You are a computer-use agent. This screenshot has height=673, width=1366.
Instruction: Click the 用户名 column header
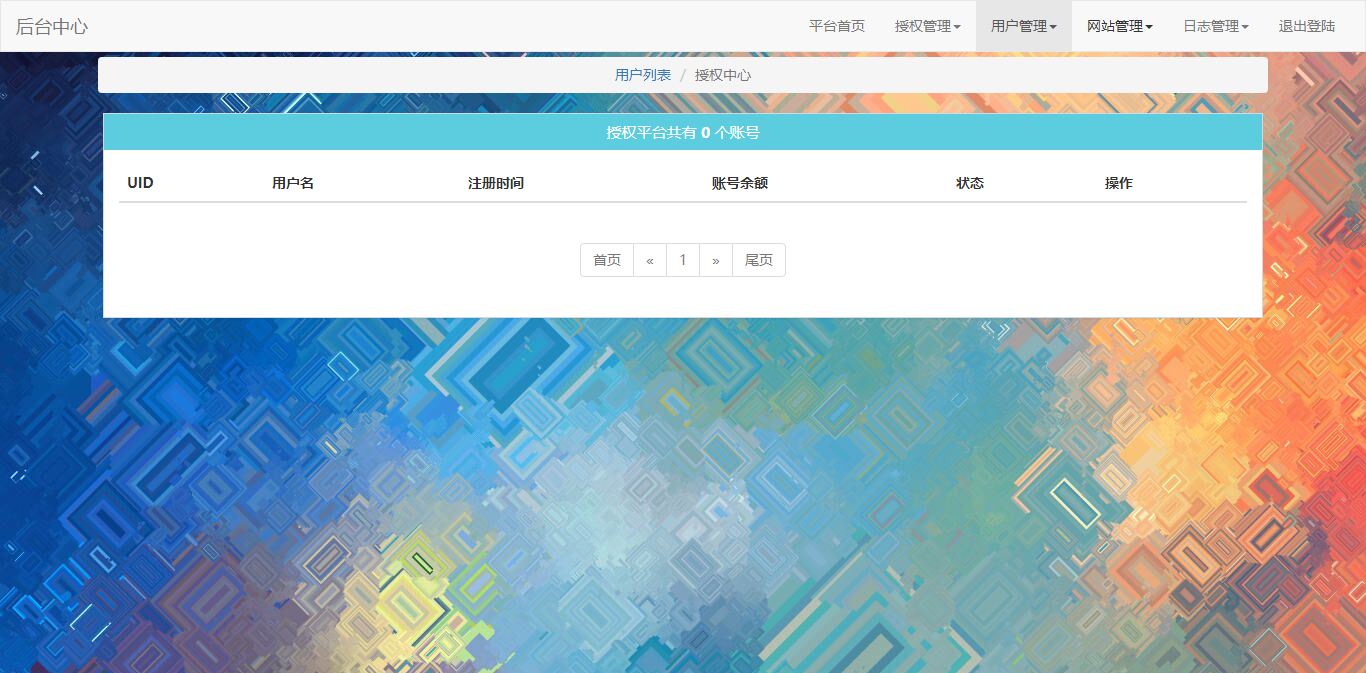click(x=293, y=183)
